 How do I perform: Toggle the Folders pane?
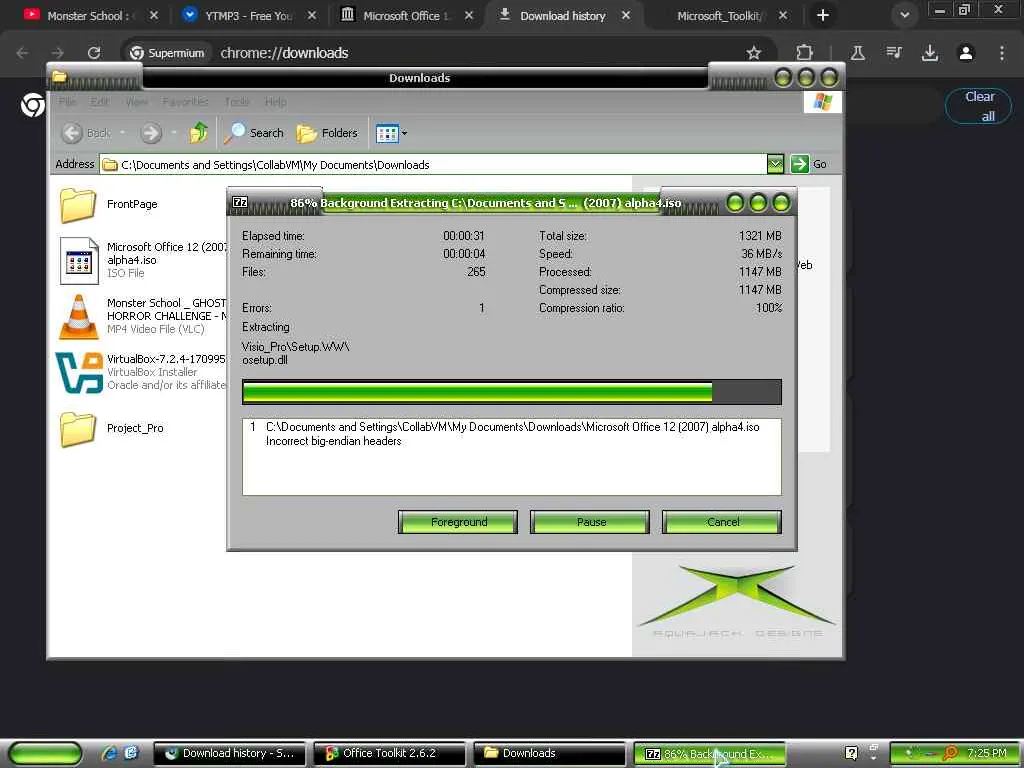point(327,133)
